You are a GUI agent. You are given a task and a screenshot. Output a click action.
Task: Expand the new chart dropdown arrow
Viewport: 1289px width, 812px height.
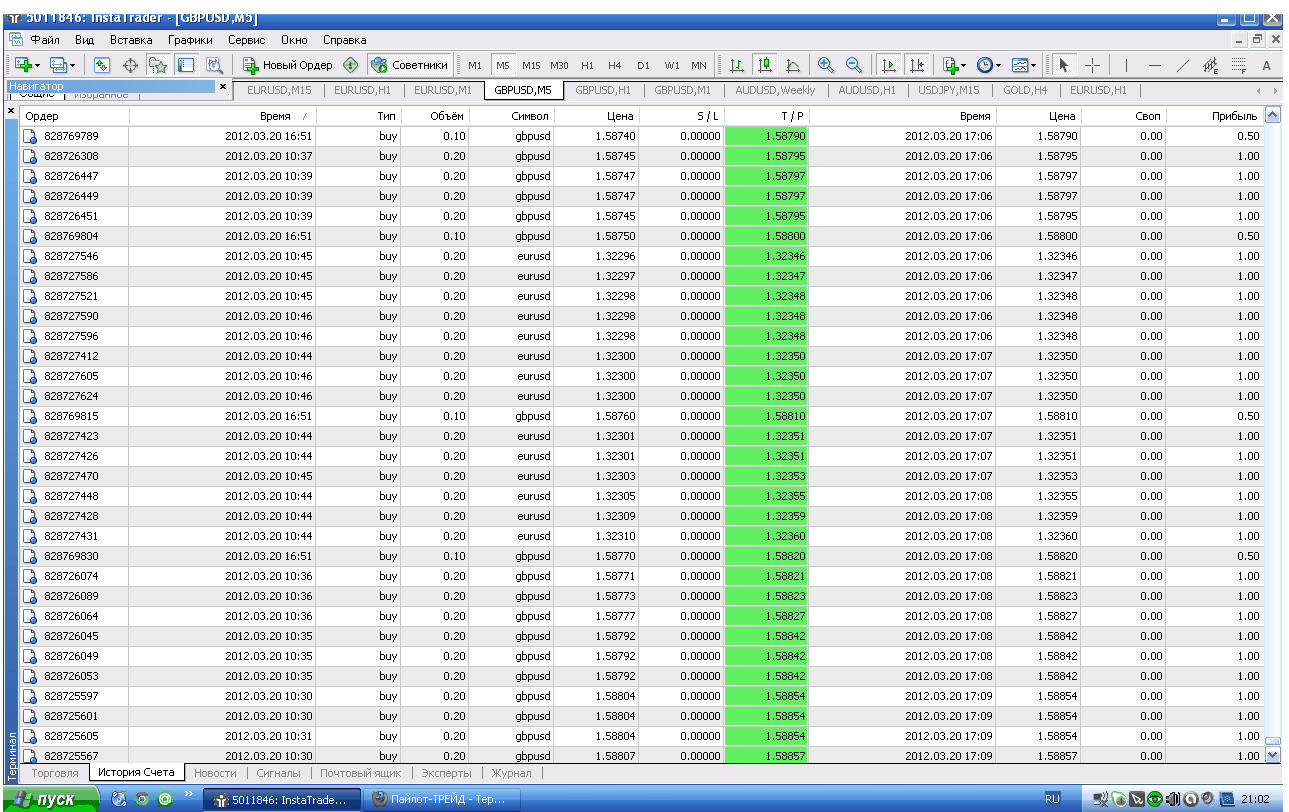pyautogui.click(x=37, y=65)
